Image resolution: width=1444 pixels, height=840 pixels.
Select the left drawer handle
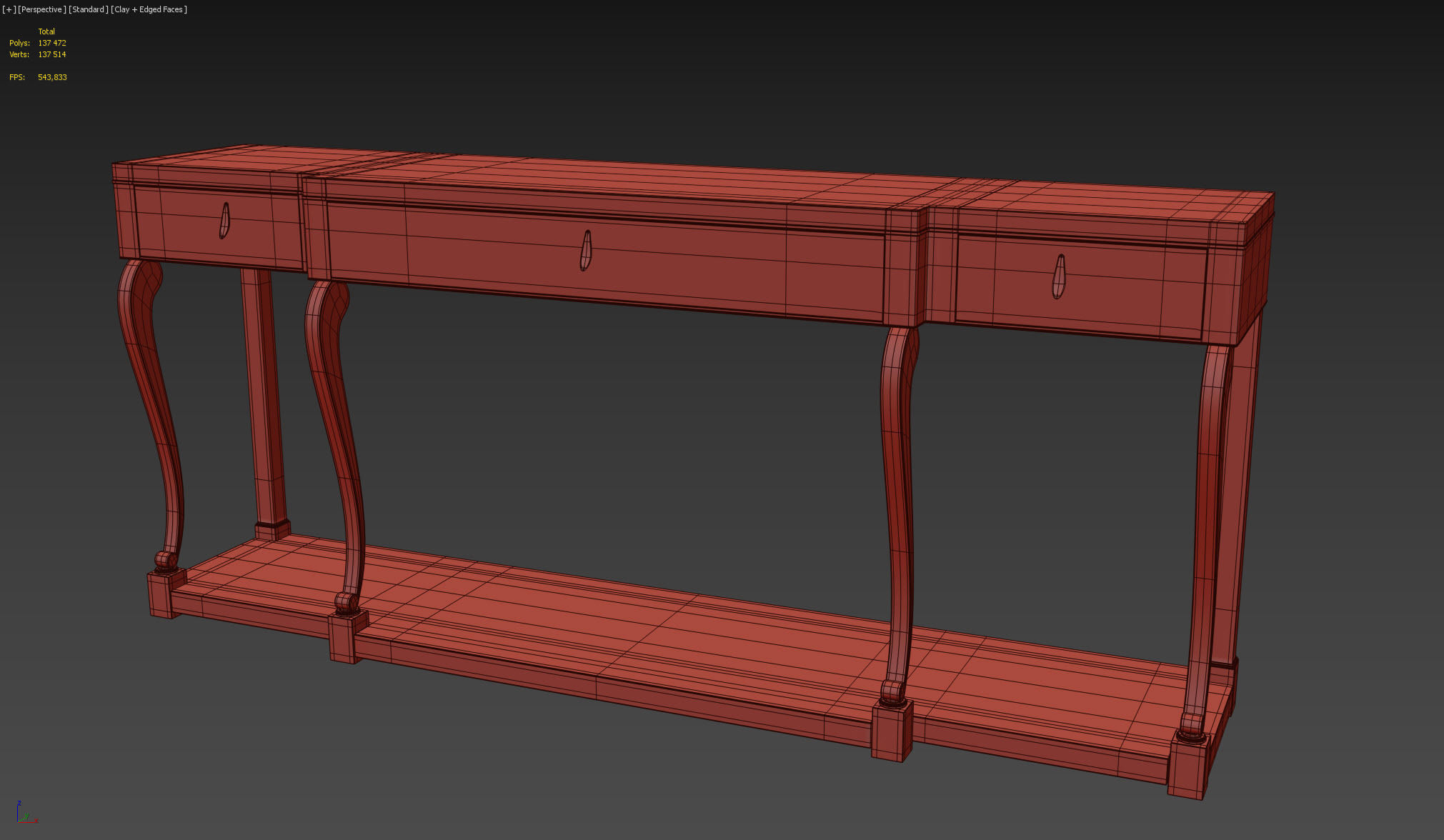[224, 221]
